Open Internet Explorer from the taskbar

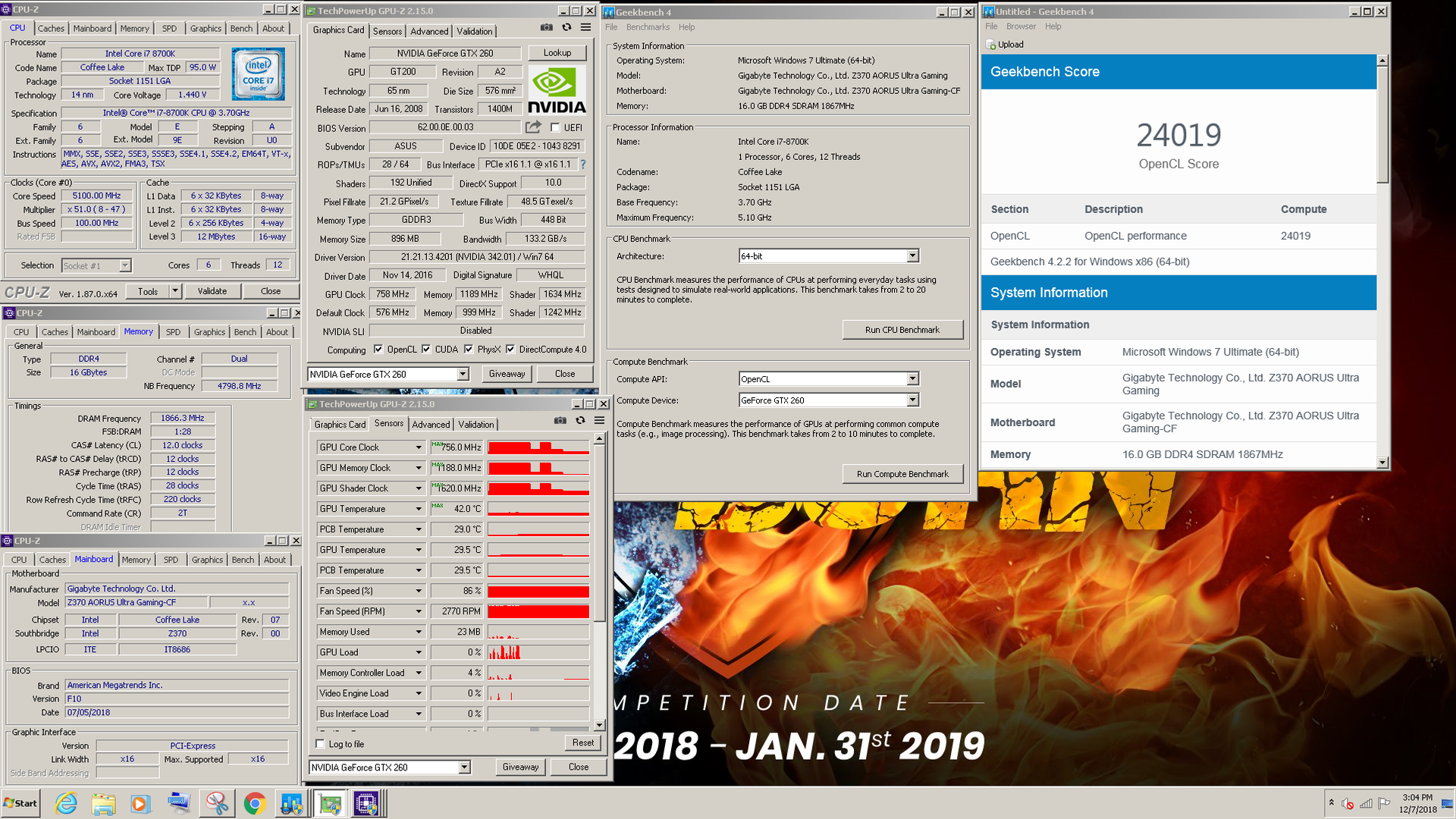pyautogui.click(x=66, y=803)
